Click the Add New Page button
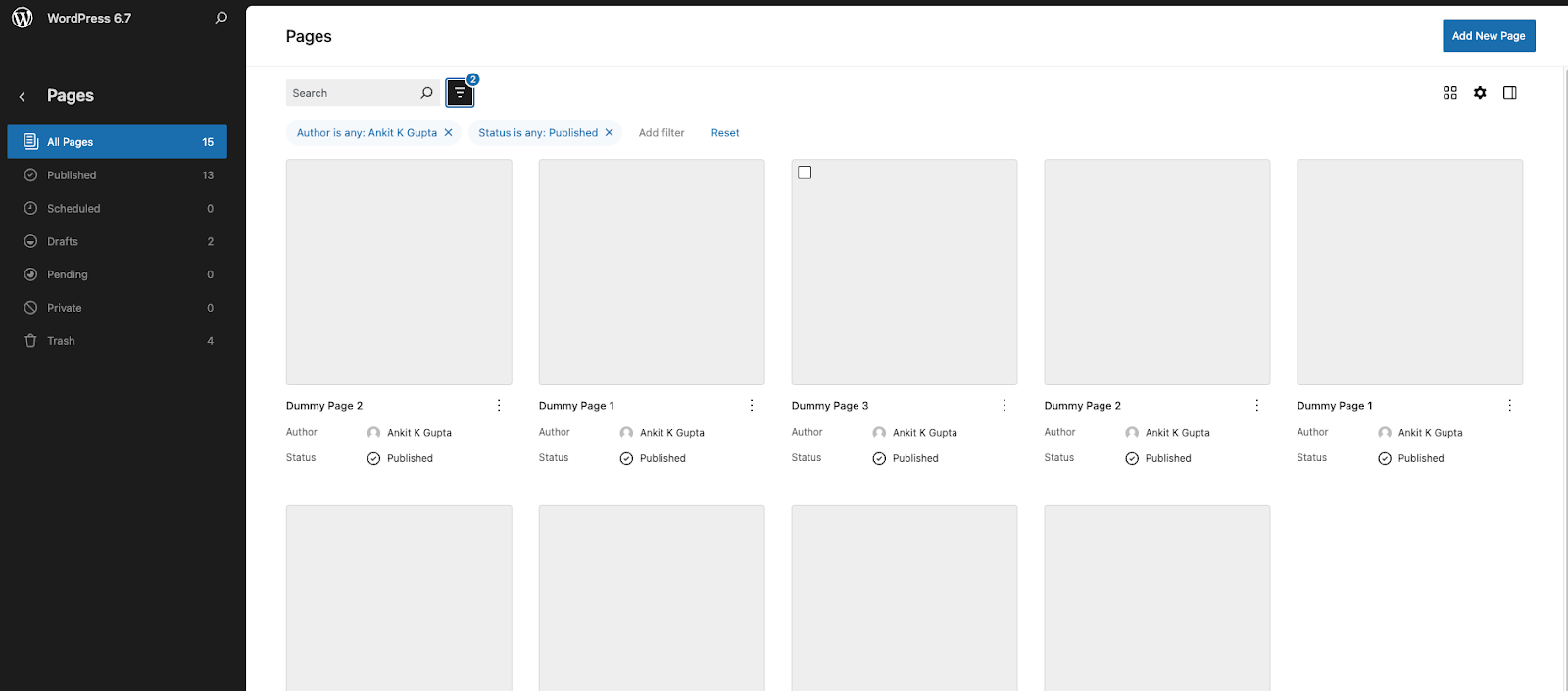The image size is (1568, 691). 1489,36
